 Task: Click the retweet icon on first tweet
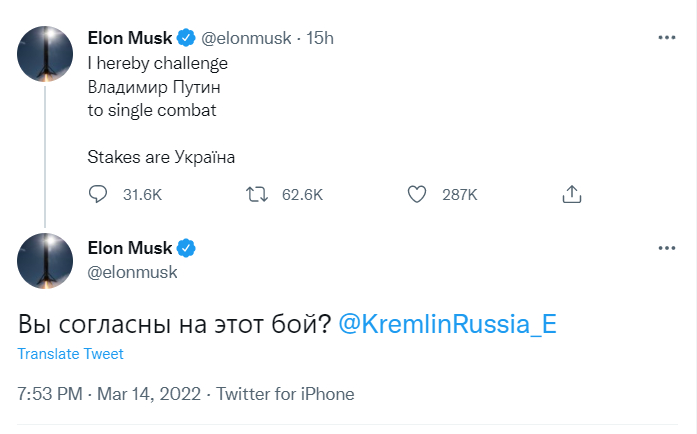[256, 194]
